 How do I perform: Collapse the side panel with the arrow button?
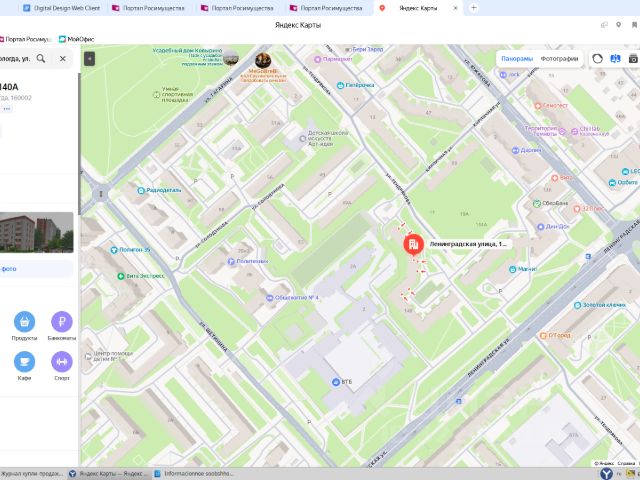(x=89, y=59)
